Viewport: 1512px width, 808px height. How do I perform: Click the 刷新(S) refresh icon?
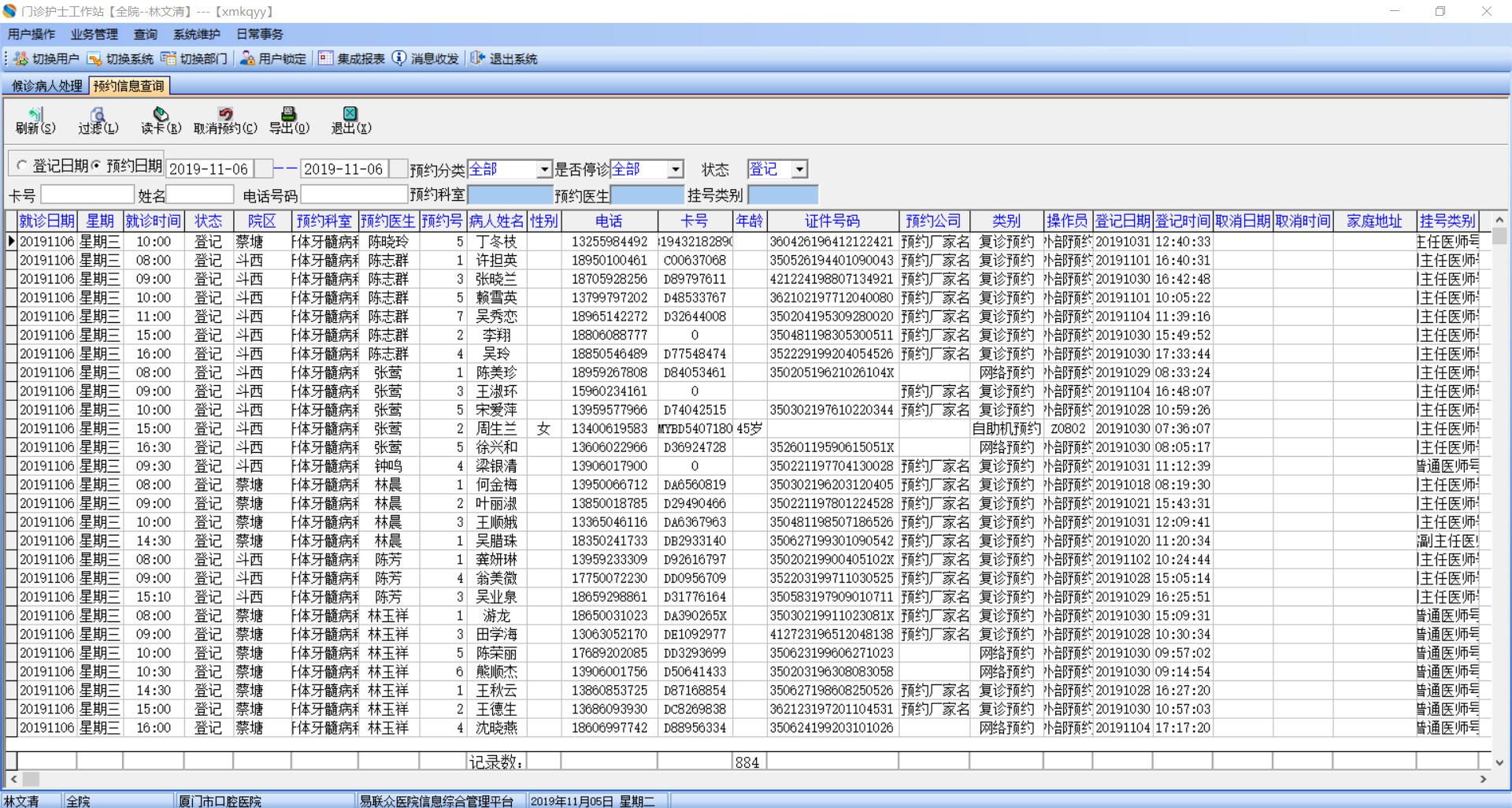(x=35, y=114)
